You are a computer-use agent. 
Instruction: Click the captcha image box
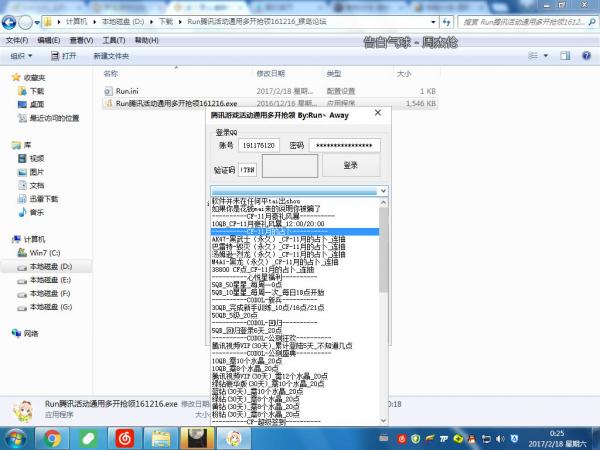pos(290,166)
